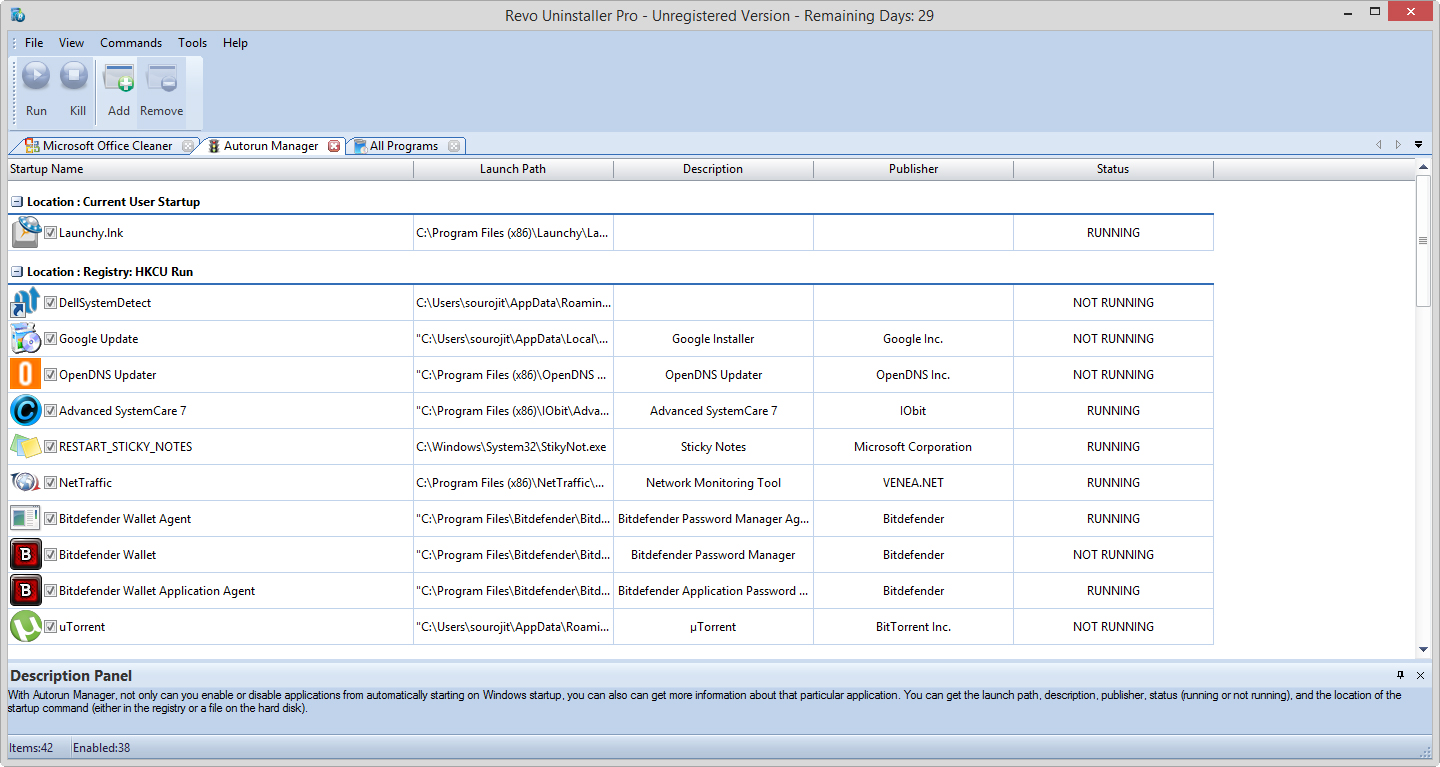The height and width of the screenshot is (767, 1440).
Task: Click the "Network Monitoring Tool" description
Action: [714, 483]
